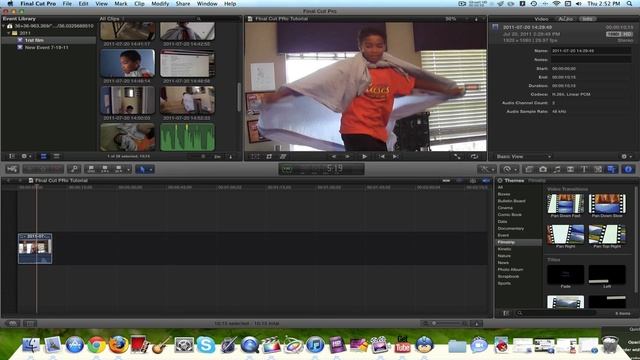Select Bulletin Board theme category
640x360 pixels.
pos(511,201)
